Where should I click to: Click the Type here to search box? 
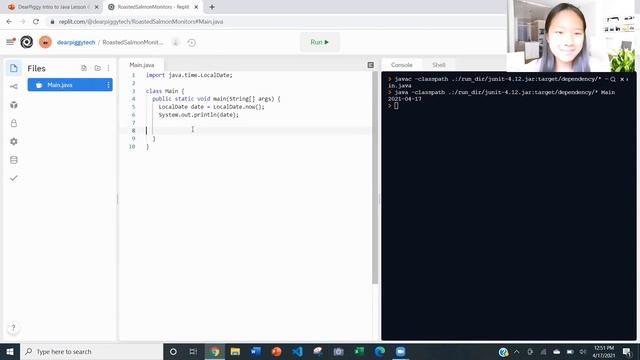[x=92, y=351]
